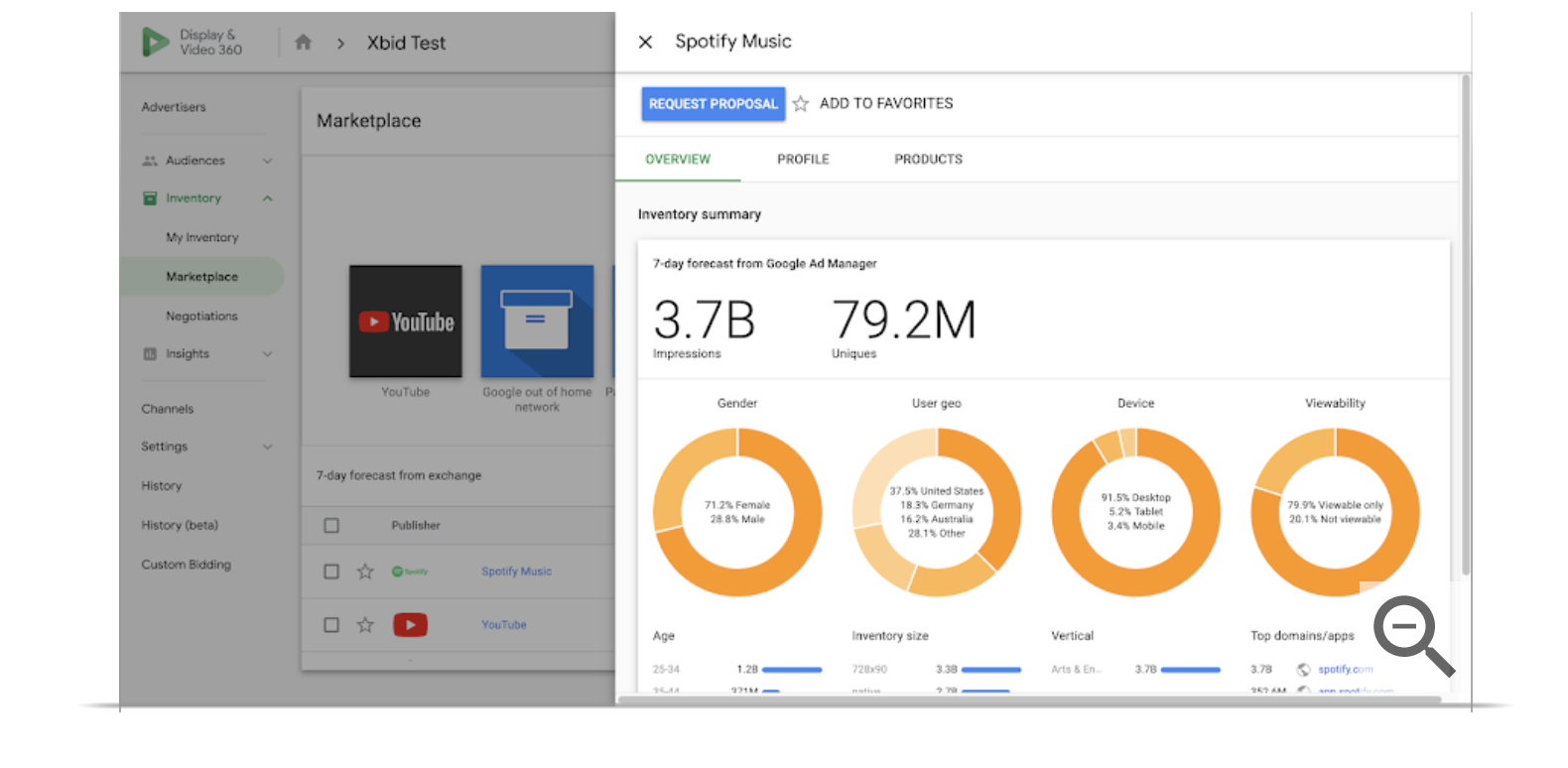
Task: Star the YouTube publisher row
Action: 365,625
